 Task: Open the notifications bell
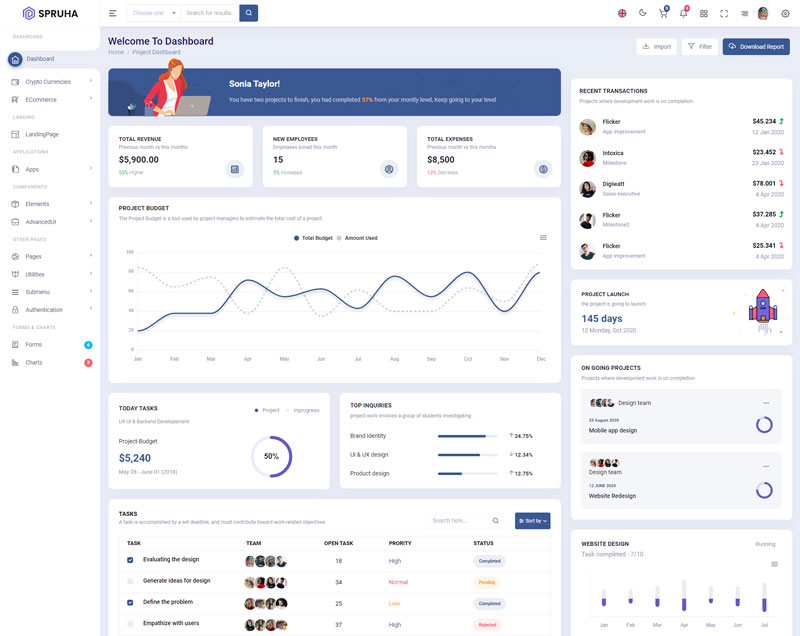tap(683, 13)
